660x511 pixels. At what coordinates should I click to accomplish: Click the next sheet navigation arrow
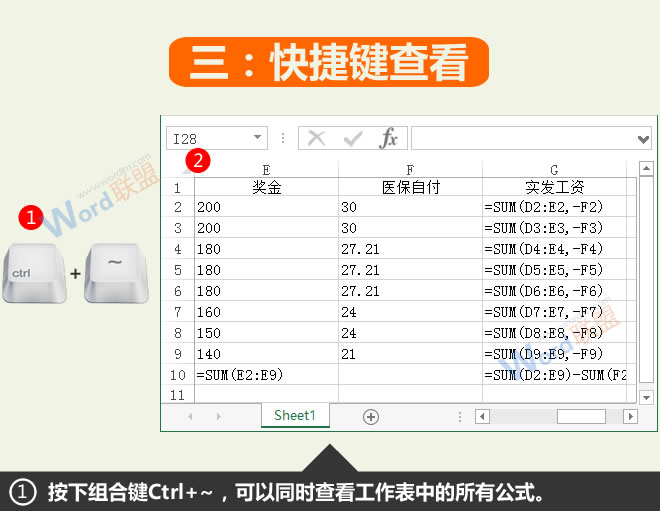(x=218, y=416)
